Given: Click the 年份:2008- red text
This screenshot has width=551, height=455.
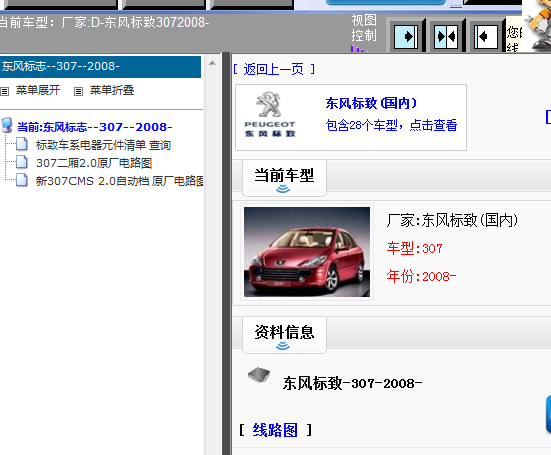Looking at the screenshot, I should (x=421, y=276).
